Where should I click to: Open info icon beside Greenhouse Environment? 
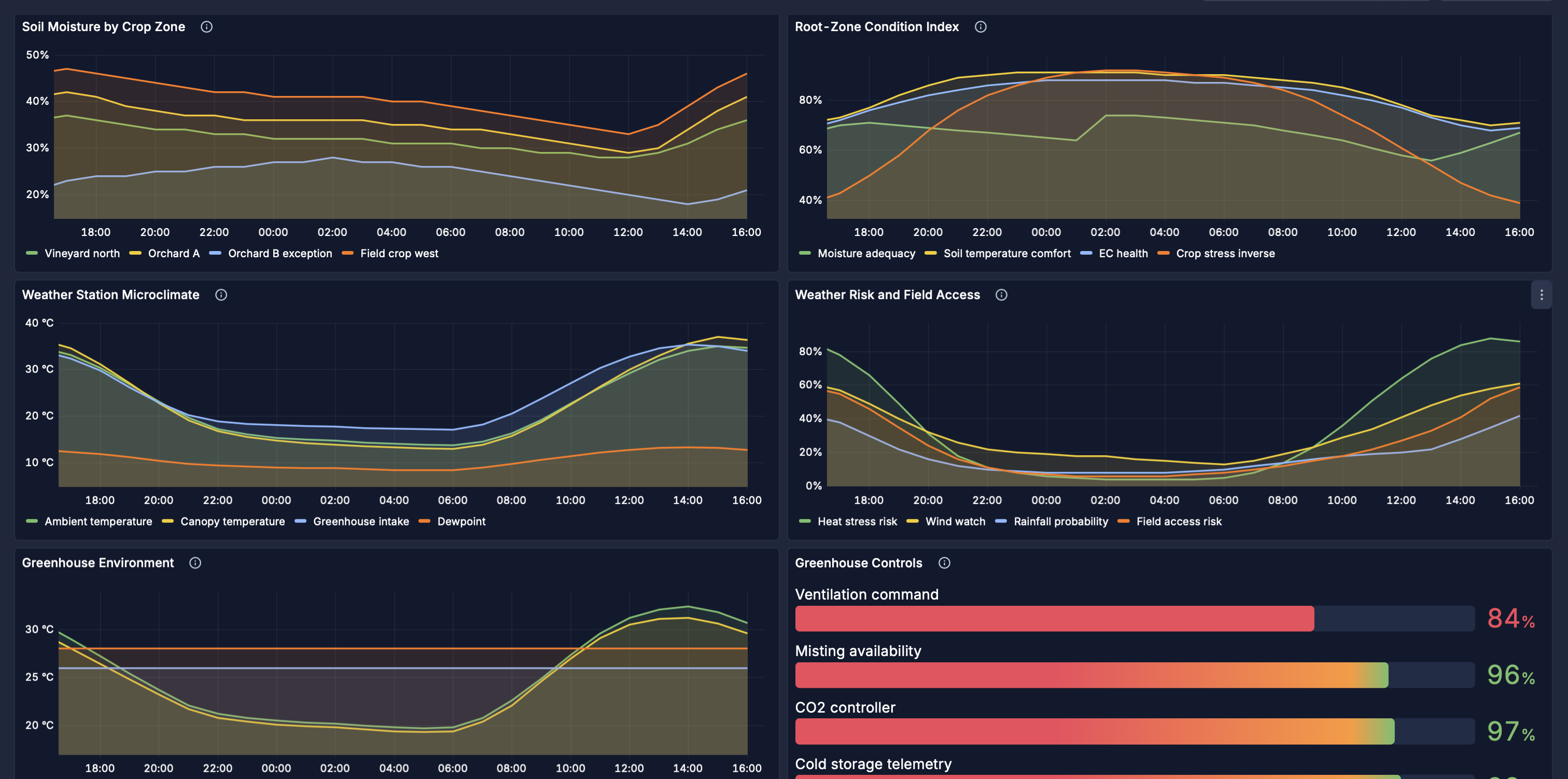click(195, 563)
